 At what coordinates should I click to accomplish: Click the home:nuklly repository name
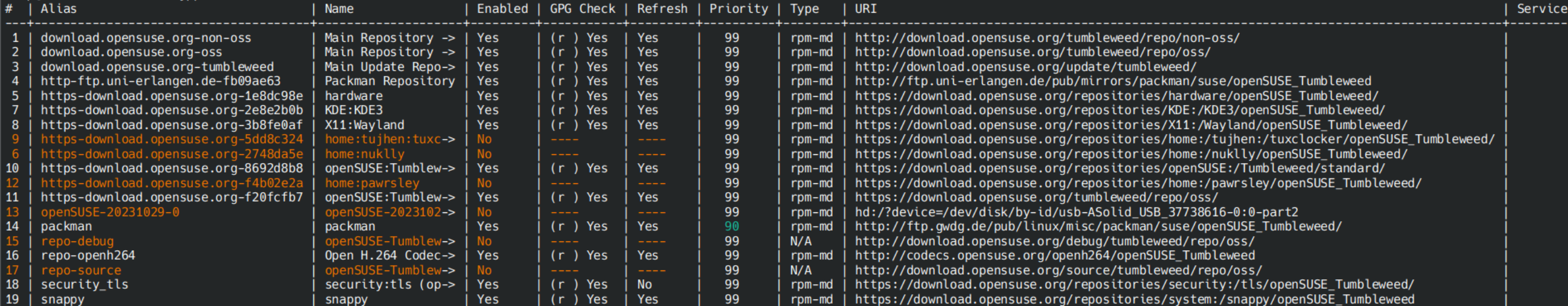[364, 154]
